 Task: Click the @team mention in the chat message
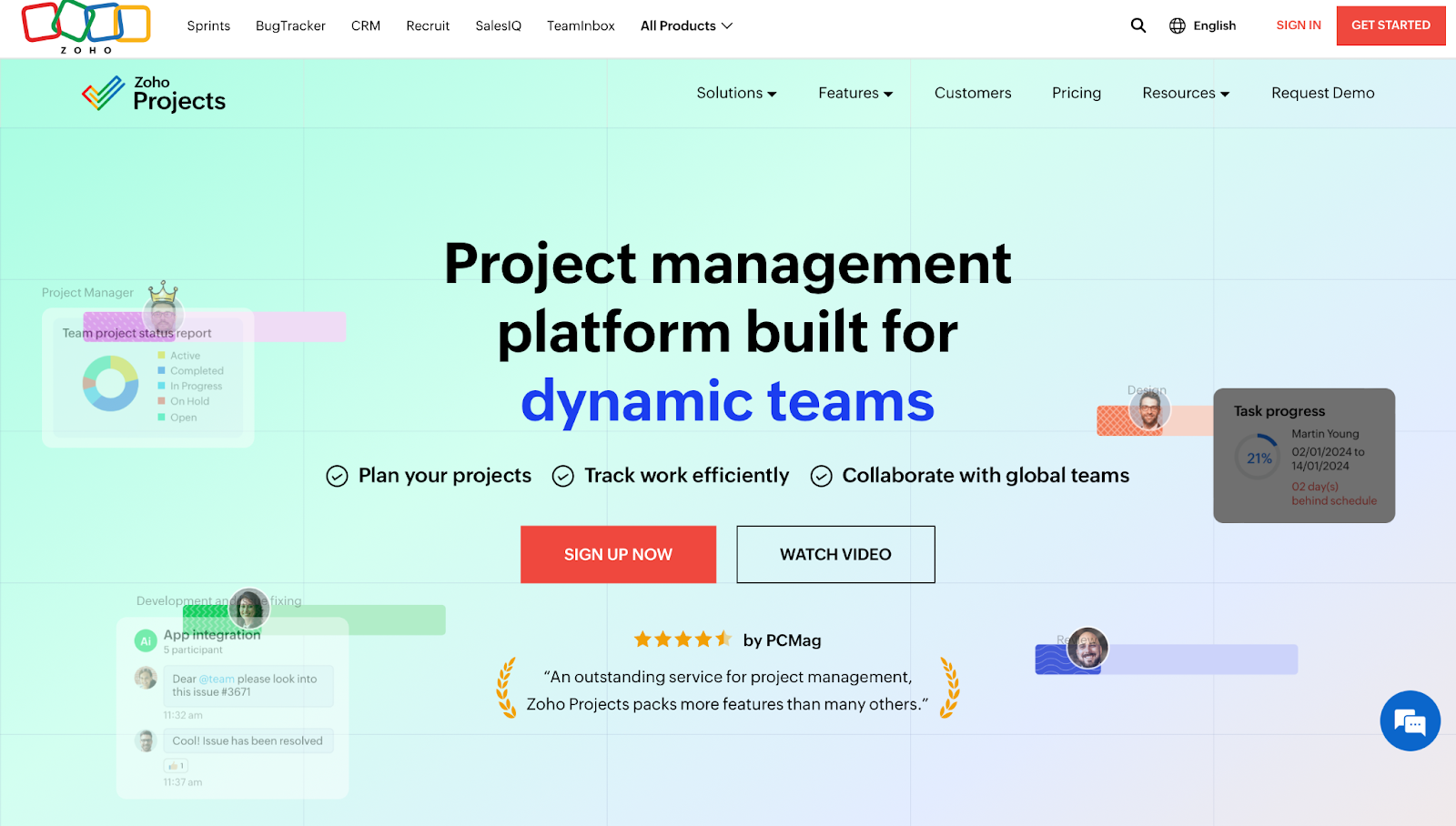pyautogui.click(x=216, y=678)
